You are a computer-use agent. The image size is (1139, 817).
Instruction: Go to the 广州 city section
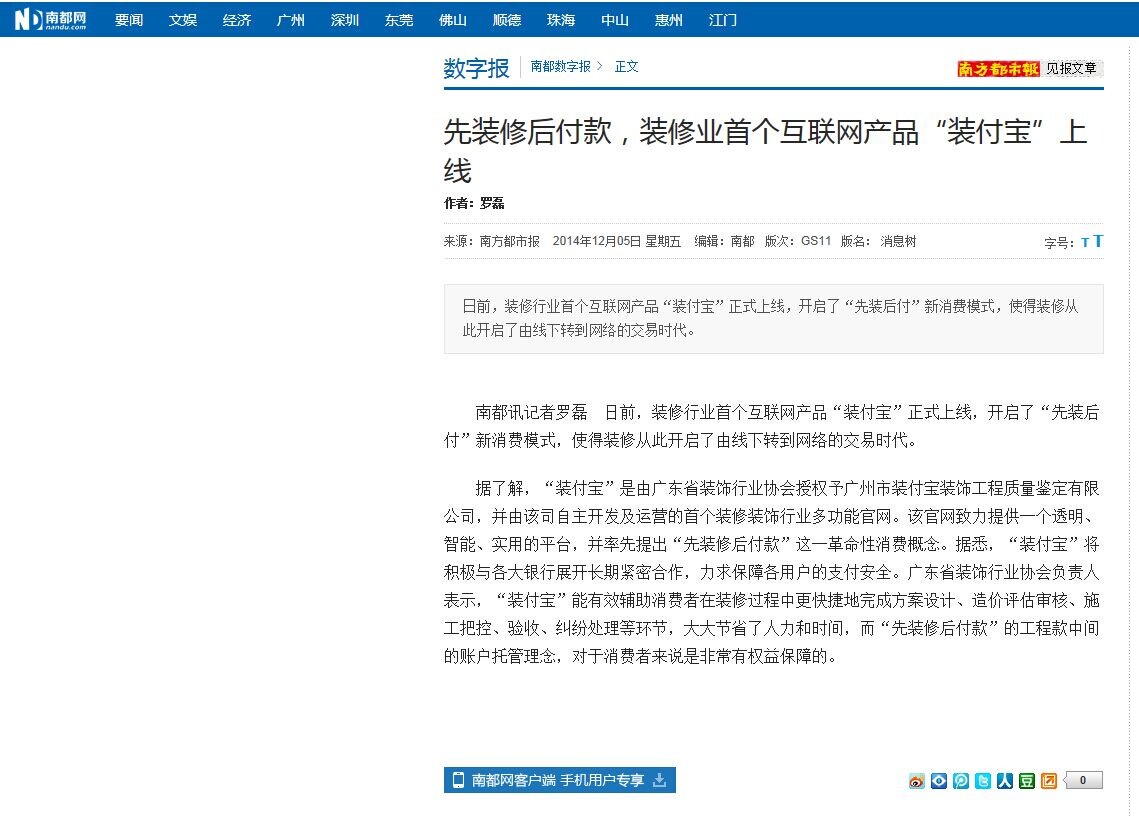[291, 20]
